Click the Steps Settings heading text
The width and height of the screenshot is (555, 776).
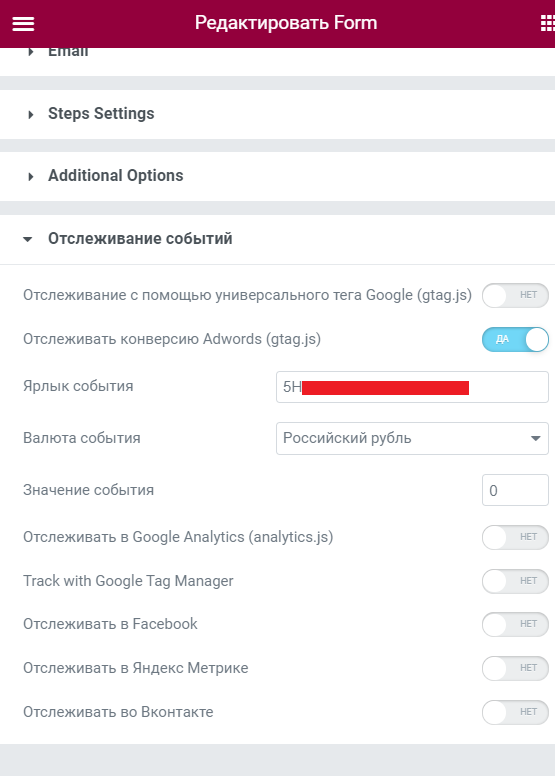101,114
